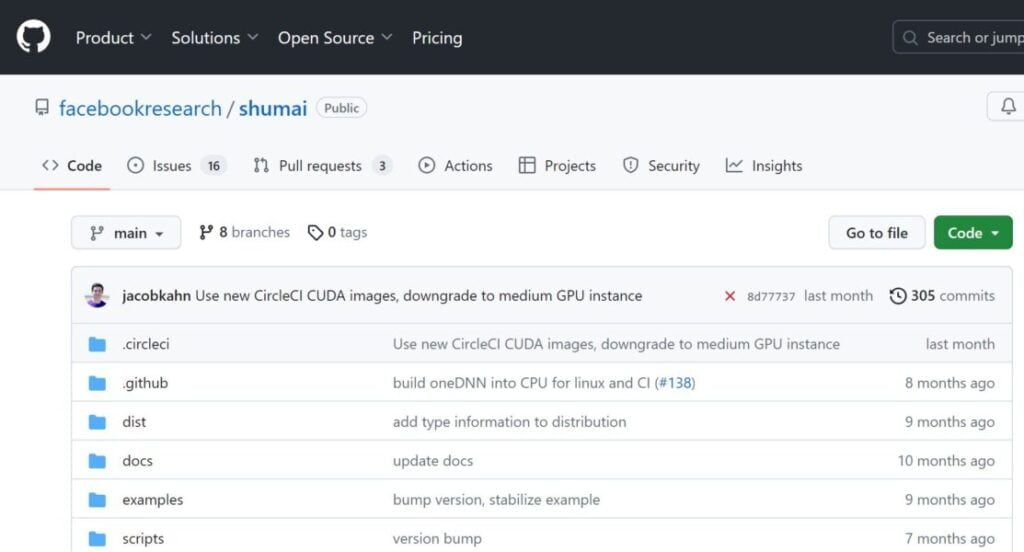Switch to the Issues tab
Viewport: 1024px width, 552px height.
pos(176,166)
